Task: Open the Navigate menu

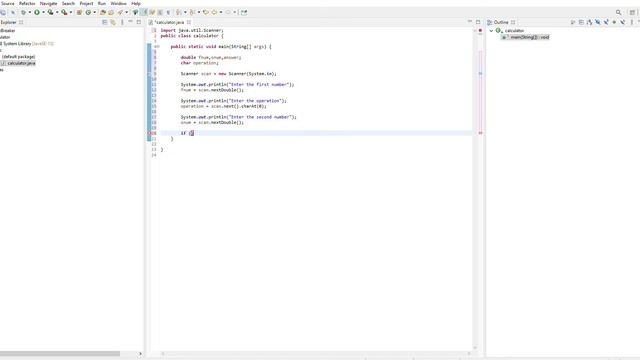Action: point(49,3)
